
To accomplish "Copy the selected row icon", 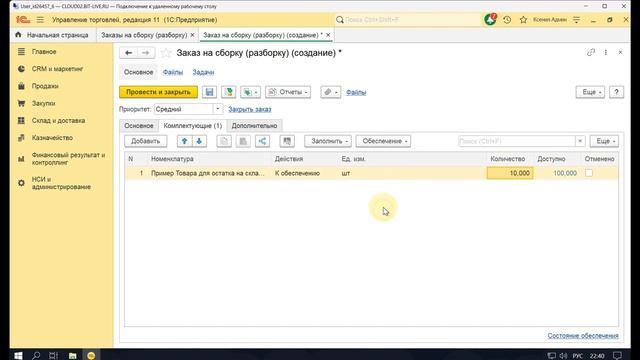I will (x=224, y=141).
